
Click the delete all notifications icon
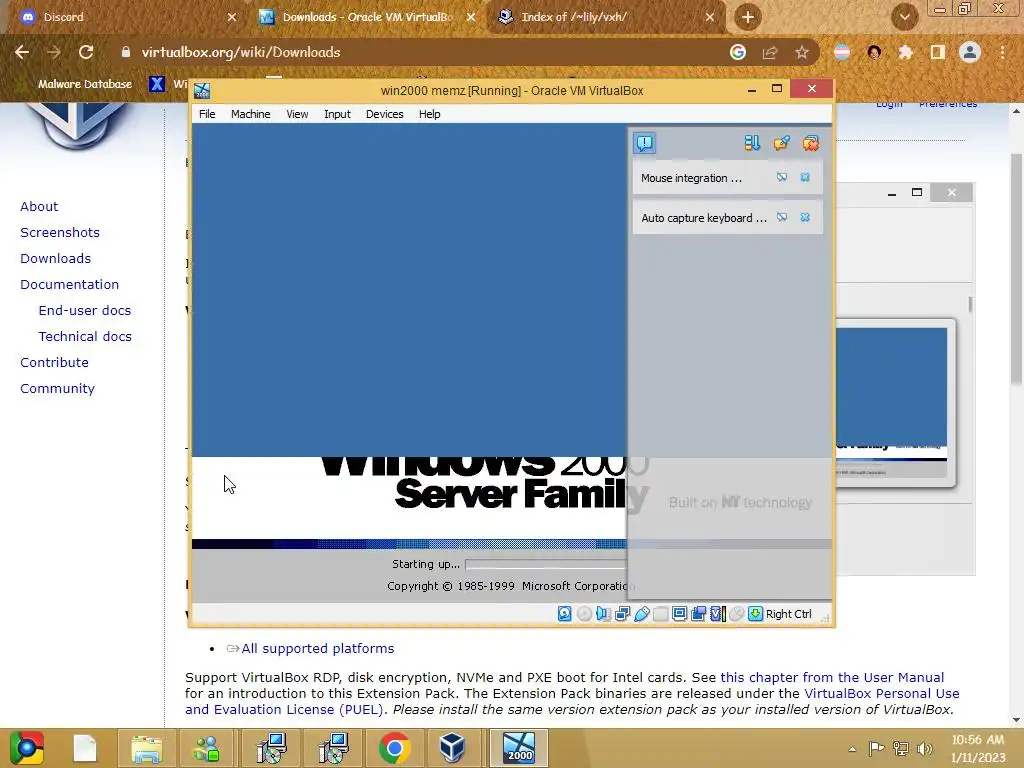810,143
